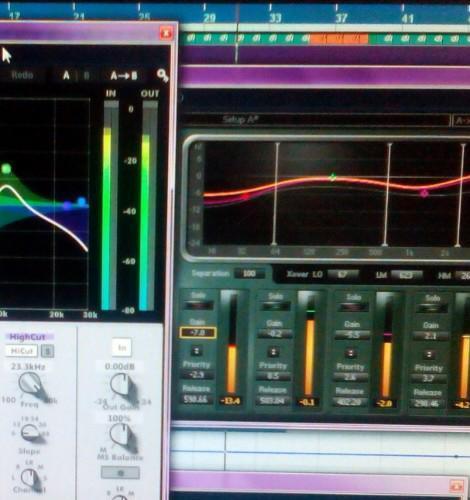Open the HiCut filter type dropdown
Image resolution: width=470 pixels, height=500 pixels.
pyautogui.click(x=22, y=351)
